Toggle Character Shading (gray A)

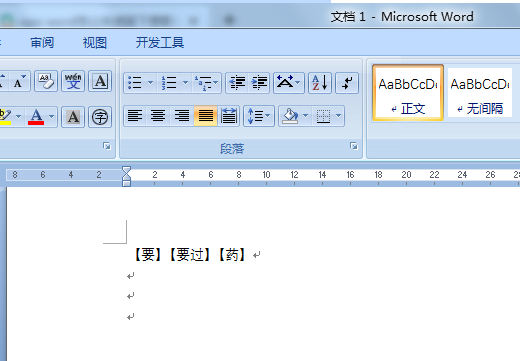click(x=73, y=117)
